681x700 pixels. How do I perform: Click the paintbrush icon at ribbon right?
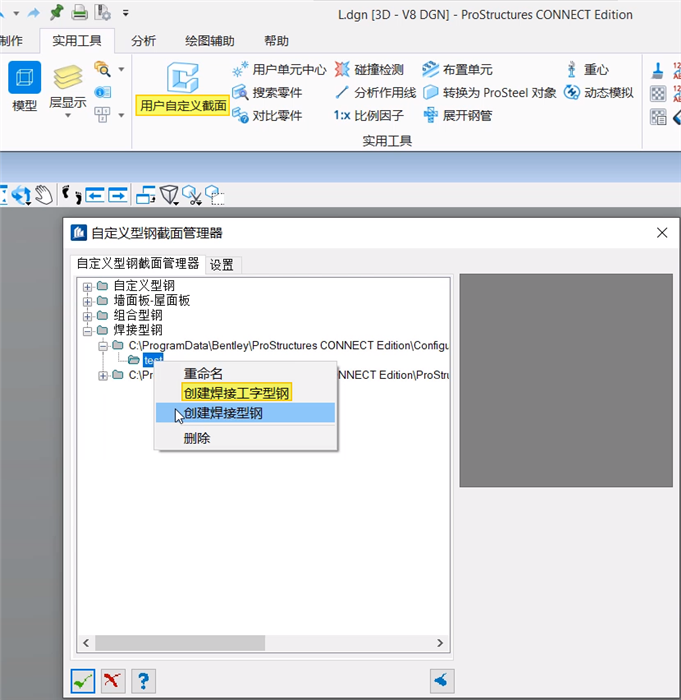[658, 71]
